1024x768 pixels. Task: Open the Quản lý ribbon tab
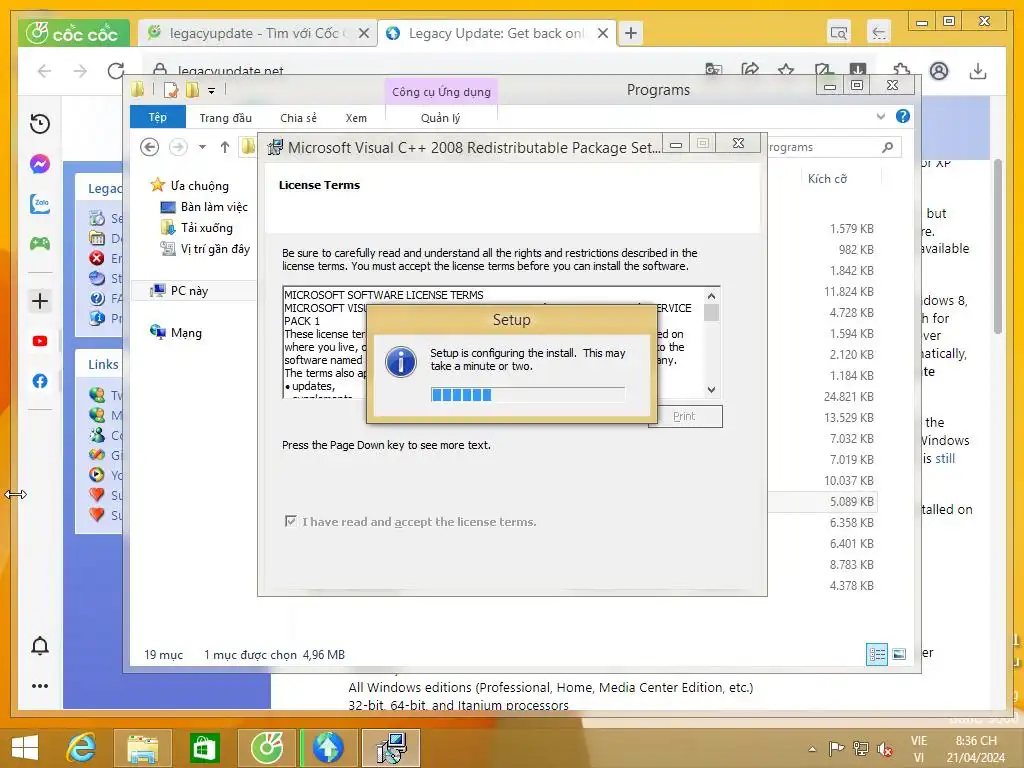[441, 118]
